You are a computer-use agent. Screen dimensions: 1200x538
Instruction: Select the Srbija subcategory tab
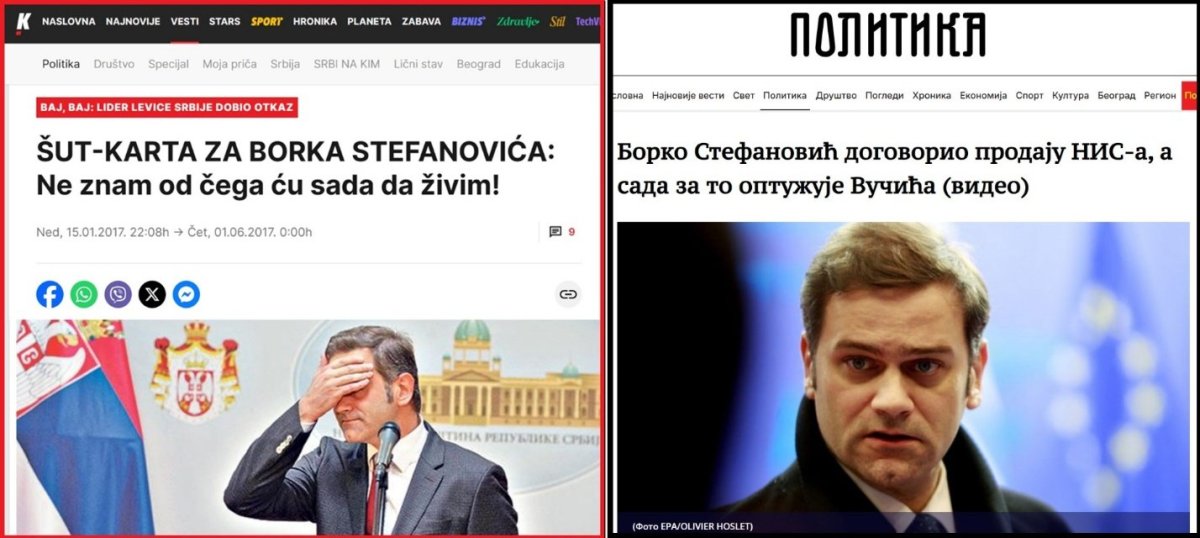[285, 64]
